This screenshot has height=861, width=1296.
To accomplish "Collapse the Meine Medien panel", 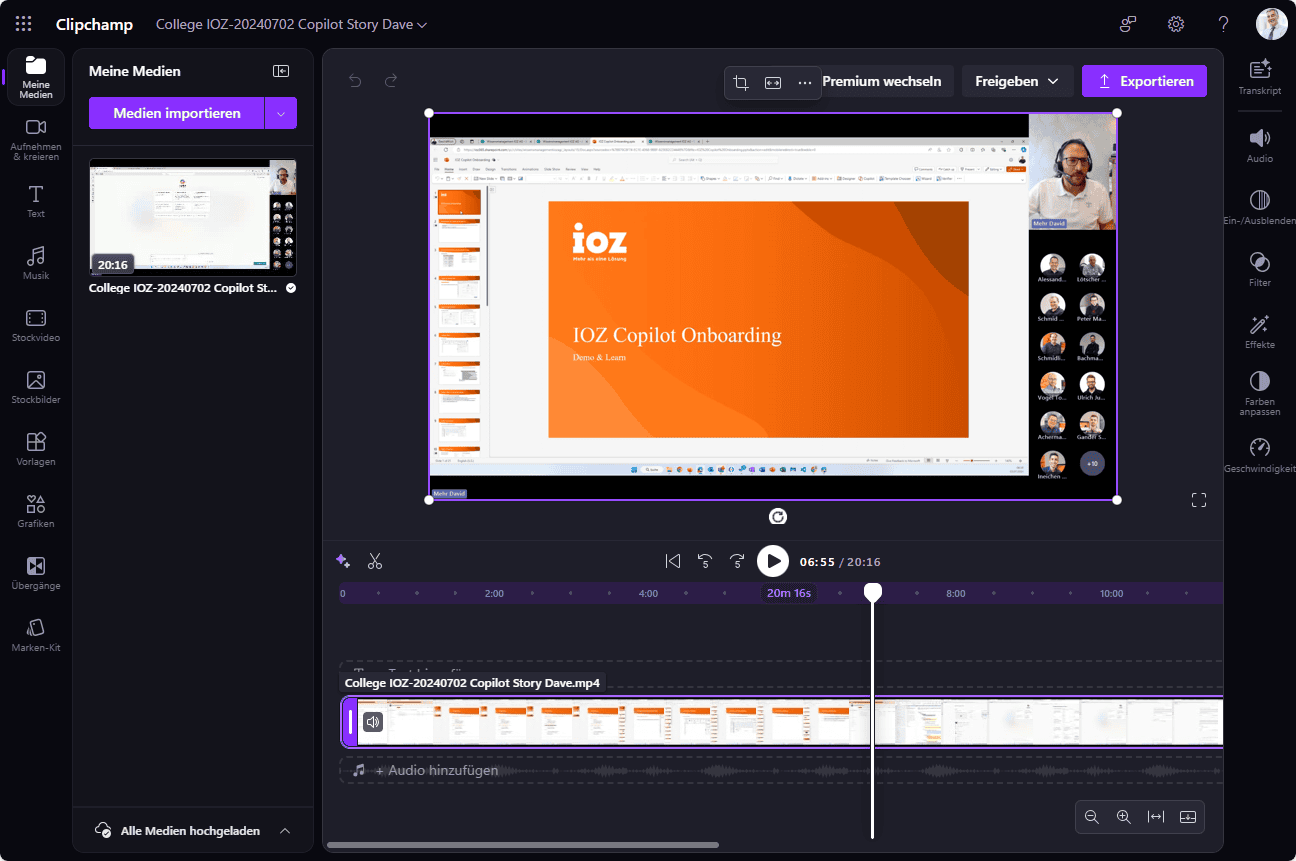I will [281, 71].
